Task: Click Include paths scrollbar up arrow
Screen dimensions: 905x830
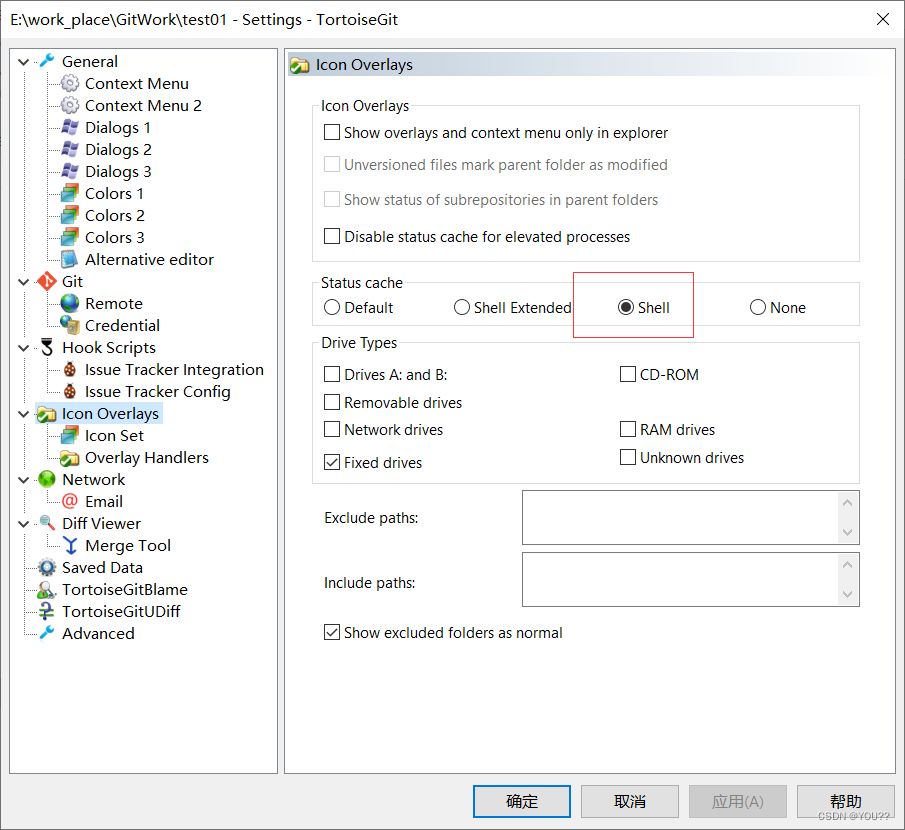Action: click(847, 564)
